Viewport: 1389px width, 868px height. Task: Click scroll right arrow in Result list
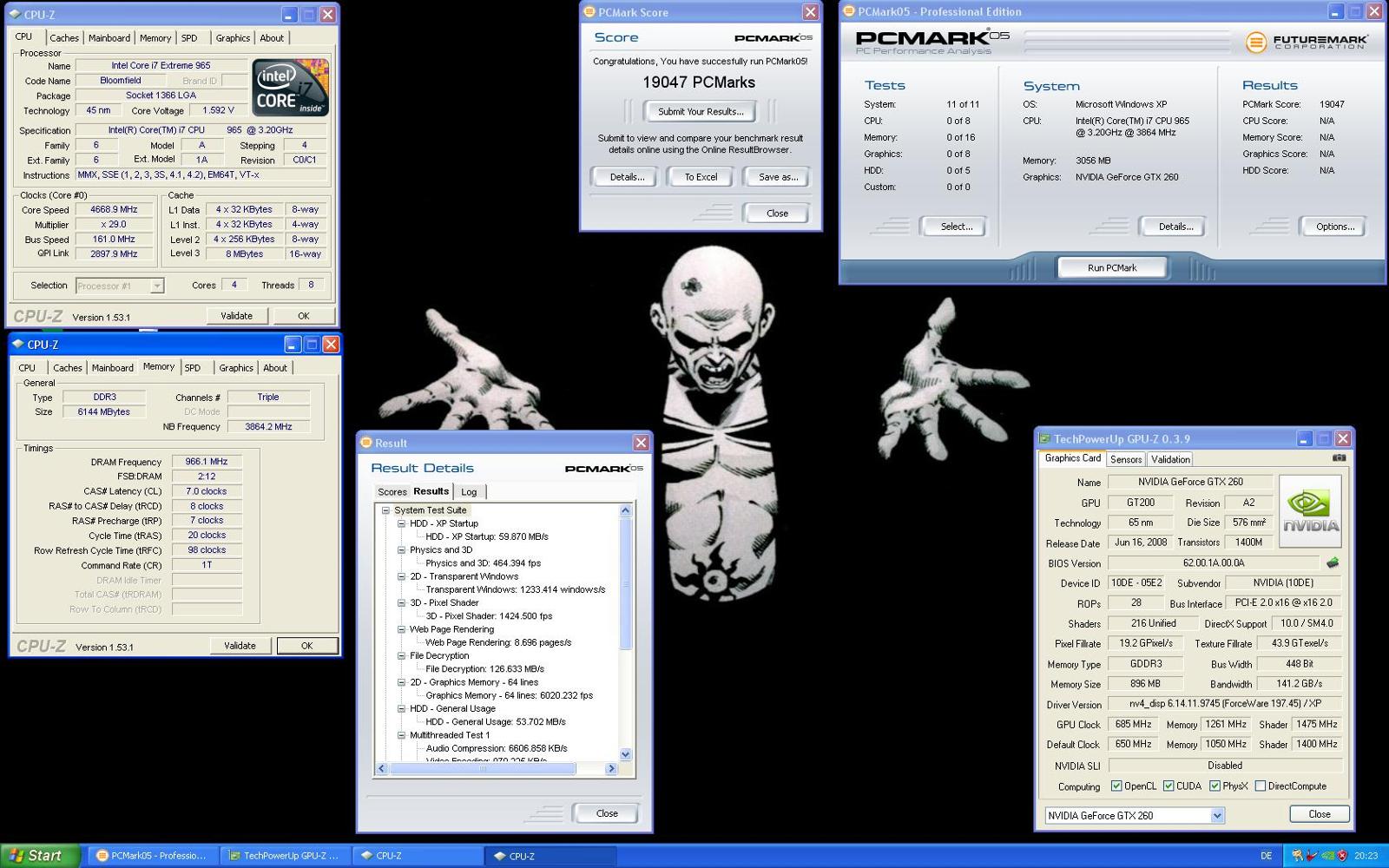click(611, 769)
